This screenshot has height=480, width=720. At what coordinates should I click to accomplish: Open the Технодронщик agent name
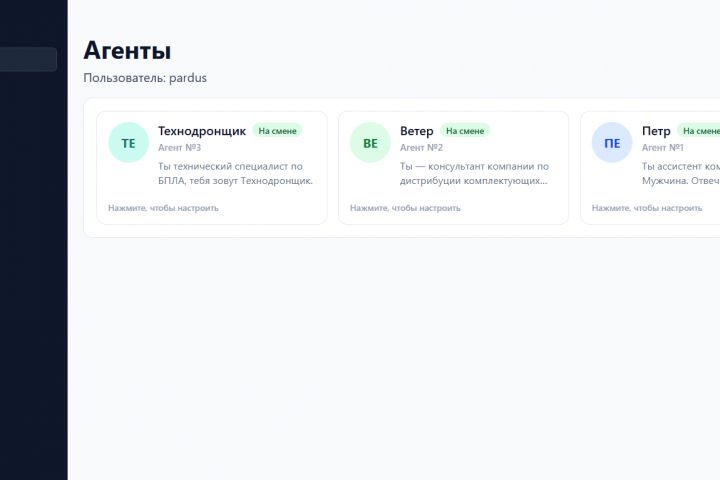pyautogui.click(x=202, y=131)
